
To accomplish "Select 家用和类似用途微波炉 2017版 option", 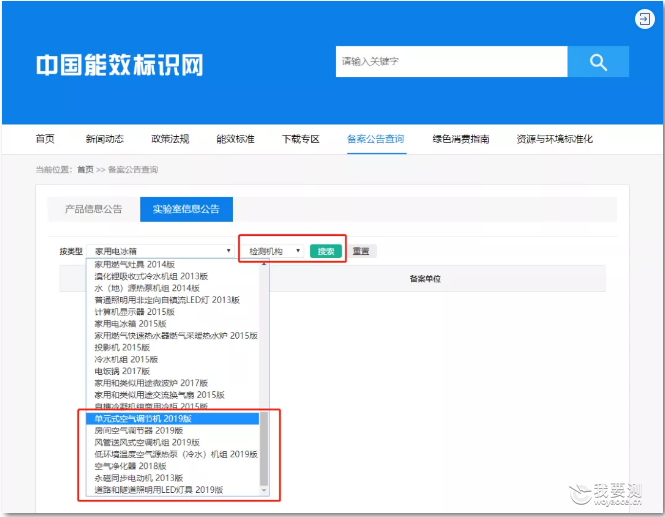I will point(173,383).
